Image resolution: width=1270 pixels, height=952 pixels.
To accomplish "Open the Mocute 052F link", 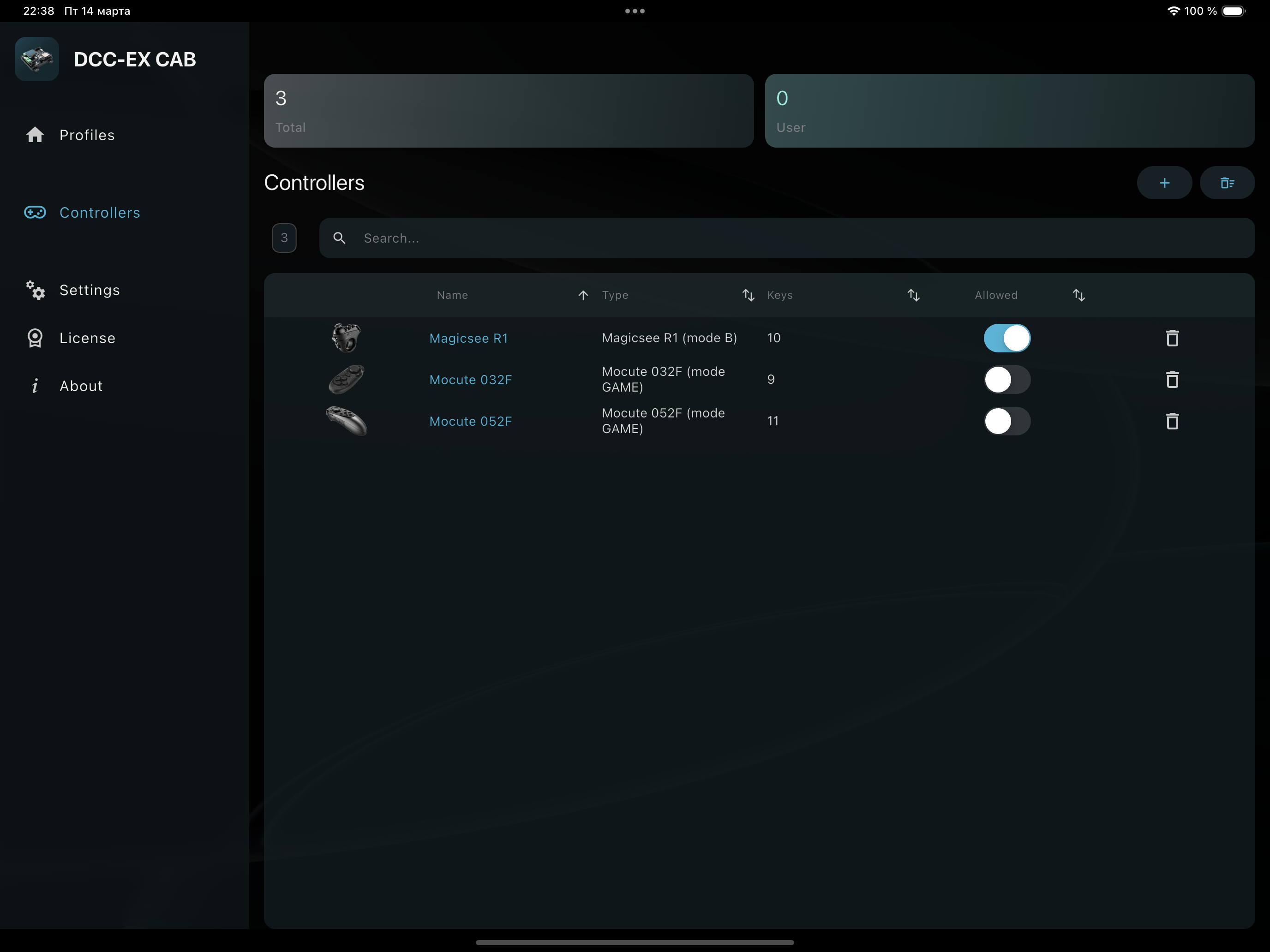I will pos(470,421).
